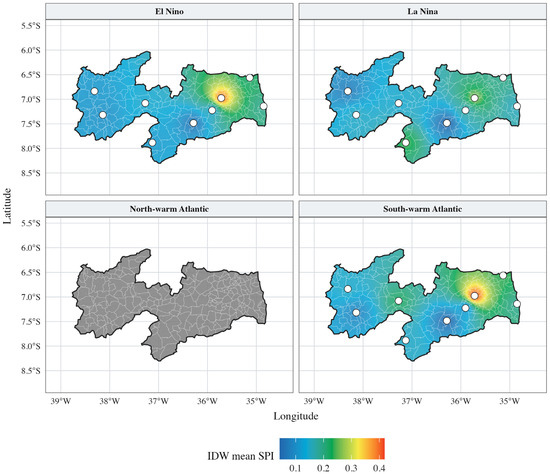Image resolution: width=550 pixels, height=474 pixels.
Task: Click the Longitude axis title
Action: pyautogui.click(x=296, y=416)
